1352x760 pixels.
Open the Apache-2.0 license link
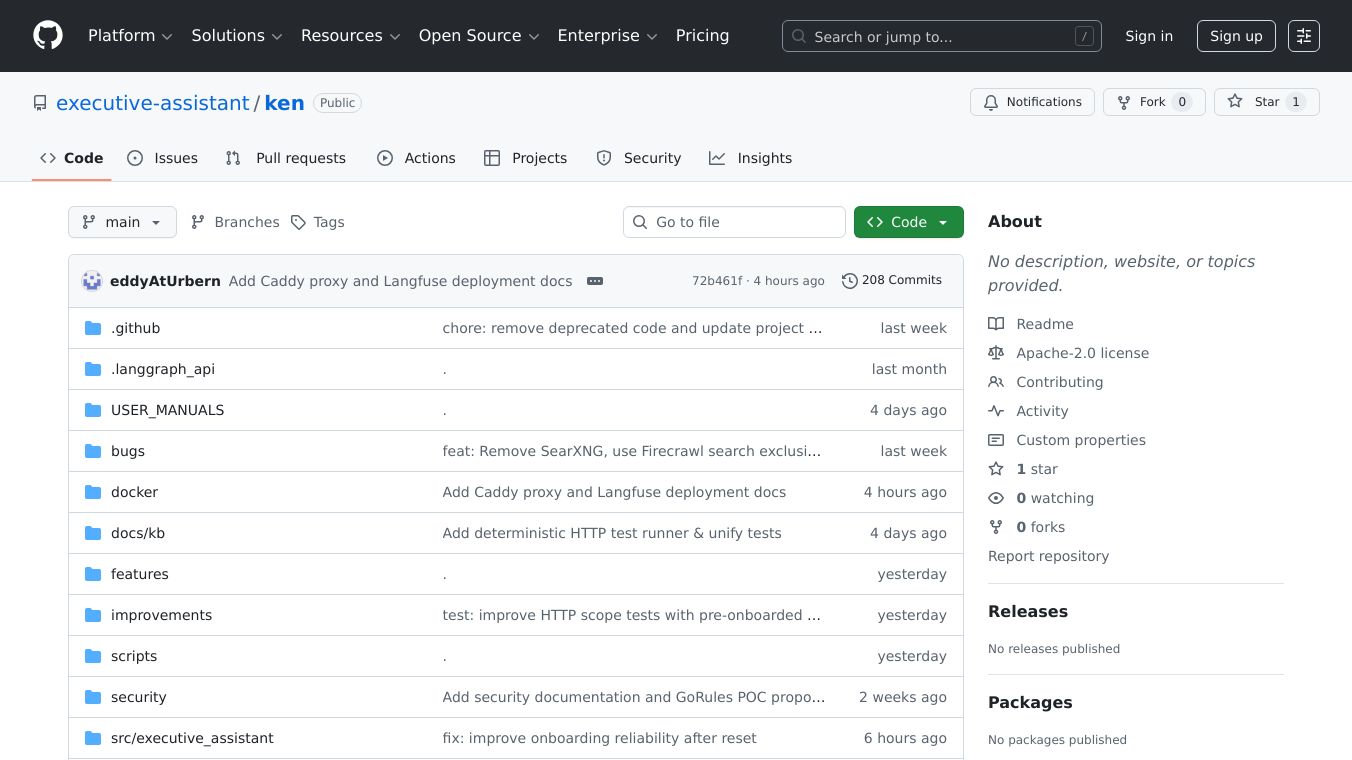point(1082,353)
